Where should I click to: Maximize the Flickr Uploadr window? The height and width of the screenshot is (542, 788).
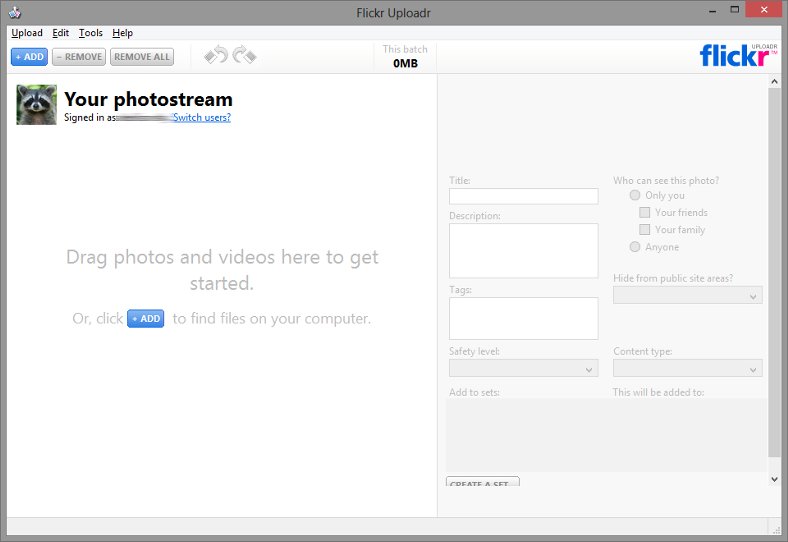coord(735,10)
